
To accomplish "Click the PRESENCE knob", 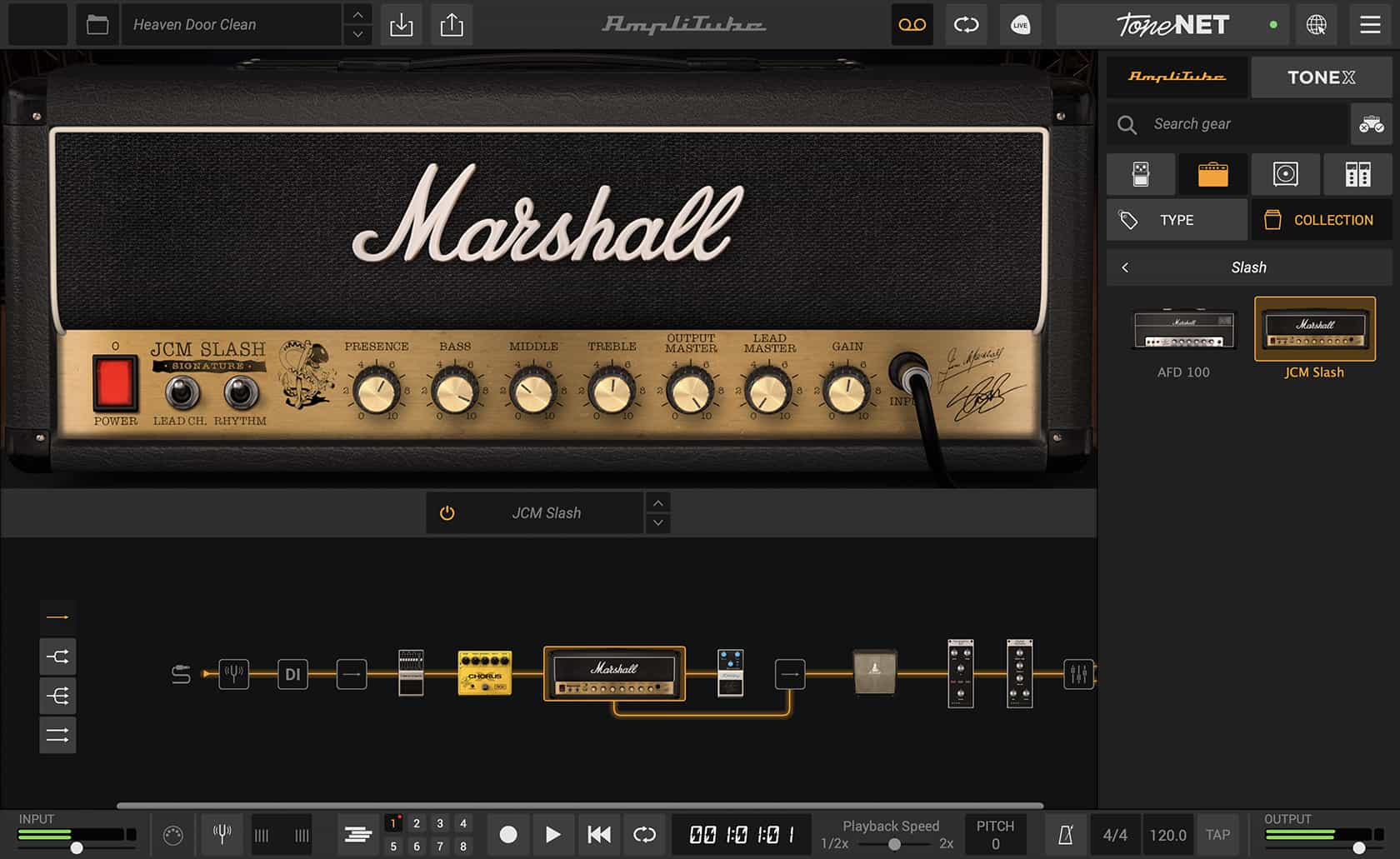I will (x=376, y=391).
